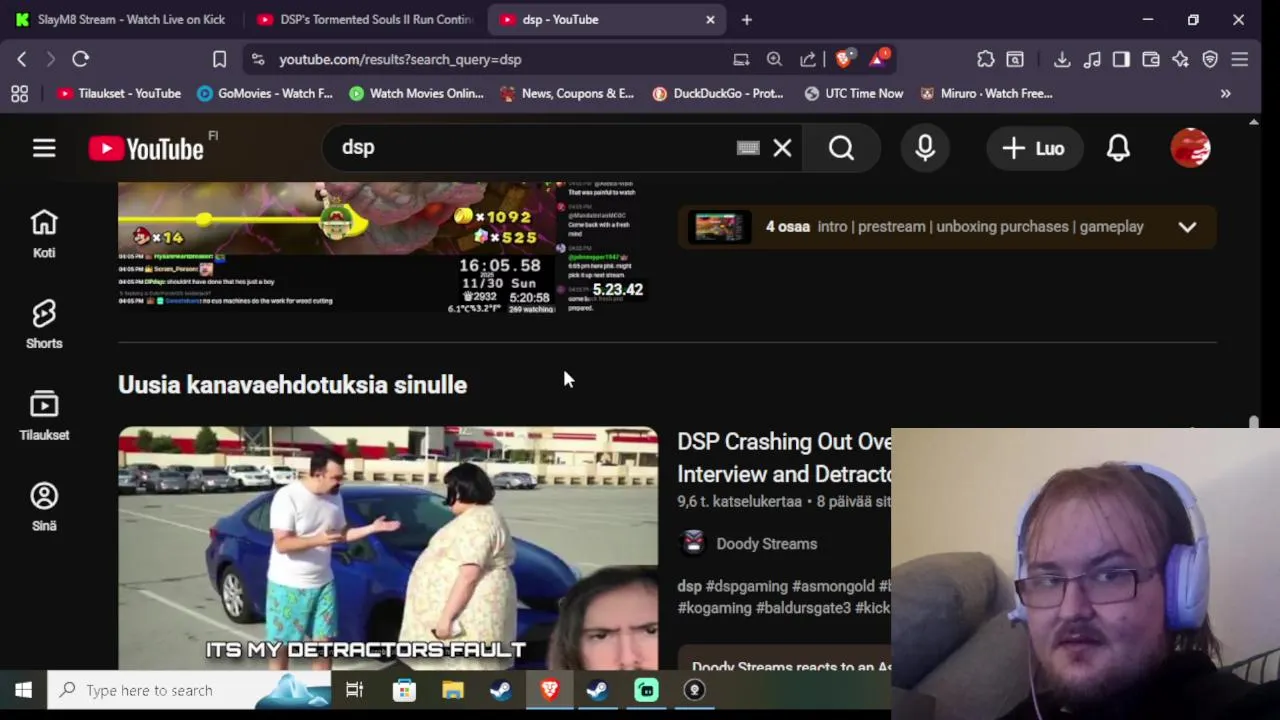1280x720 pixels.
Task: Open the apps grid icon on bookmarks bar
Action: point(19,93)
